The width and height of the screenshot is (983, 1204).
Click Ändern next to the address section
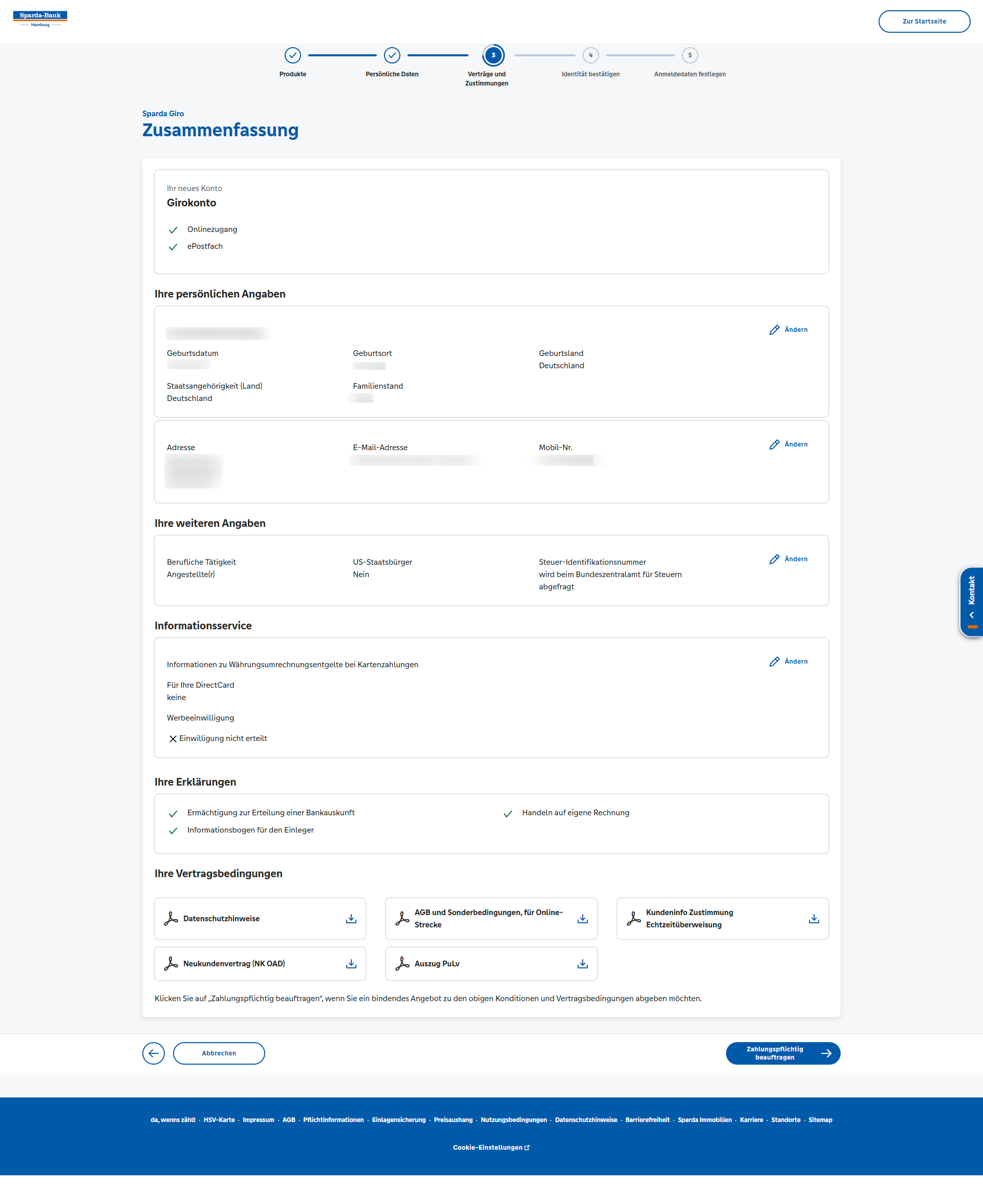tap(788, 445)
